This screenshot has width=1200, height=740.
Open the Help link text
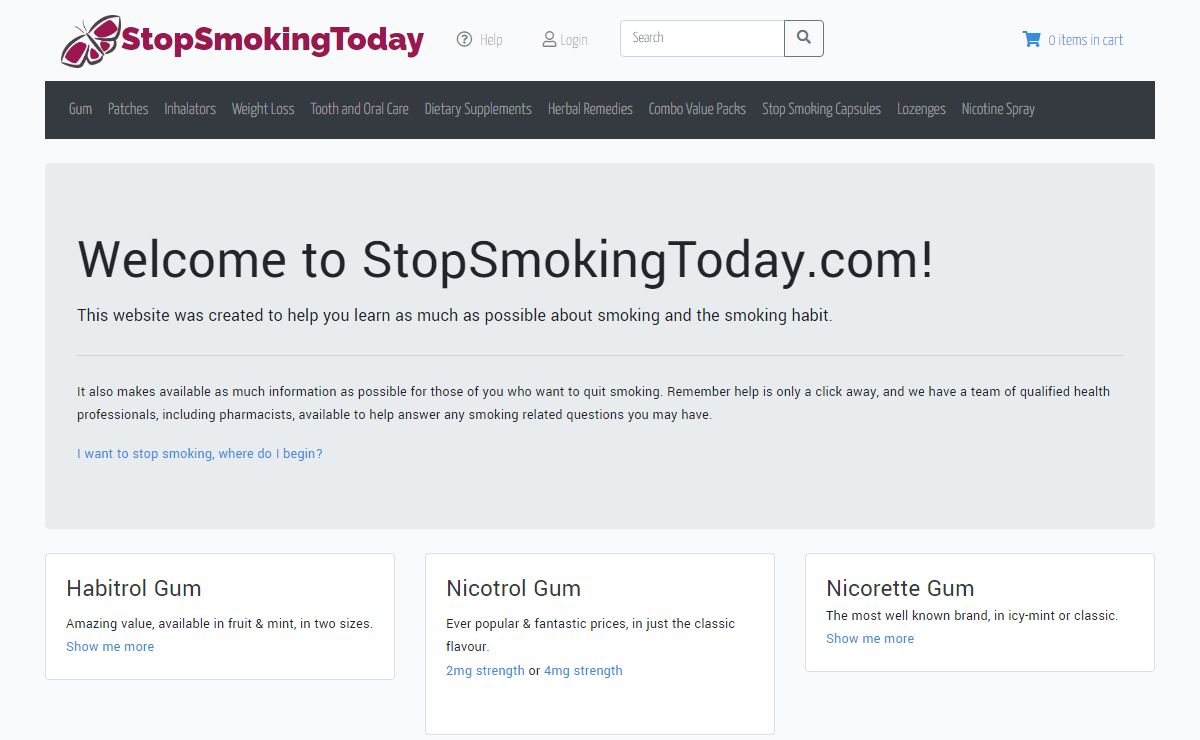[x=491, y=40]
